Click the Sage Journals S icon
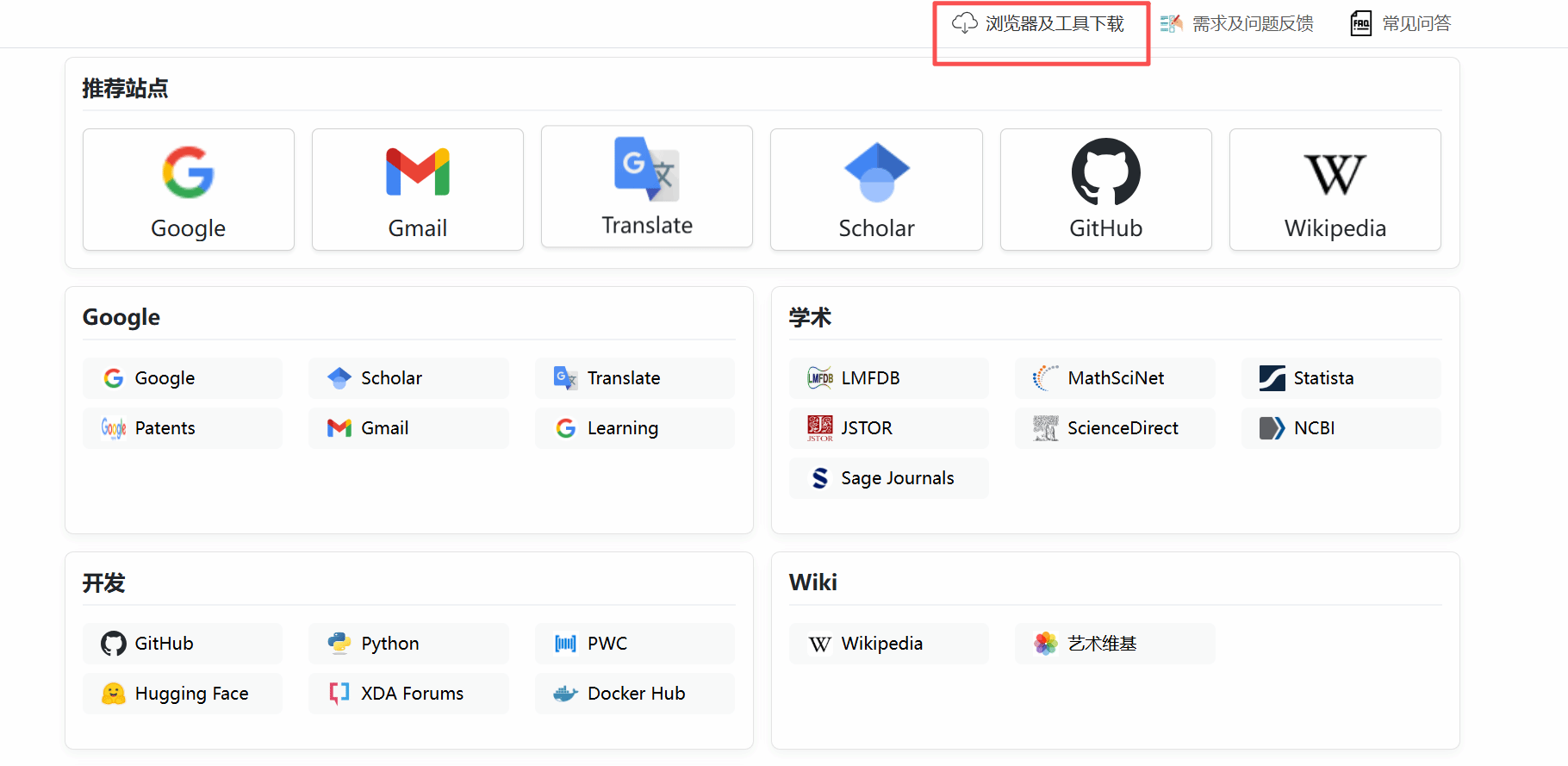Screen dimensions: 1568x766 [820, 478]
